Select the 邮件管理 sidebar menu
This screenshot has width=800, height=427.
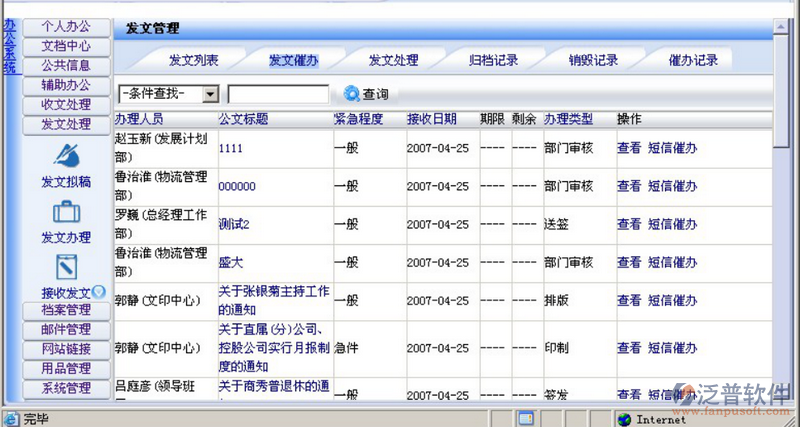point(66,329)
